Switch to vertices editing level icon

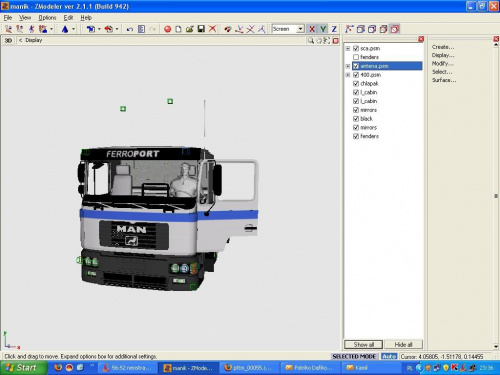tap(8, 29)
